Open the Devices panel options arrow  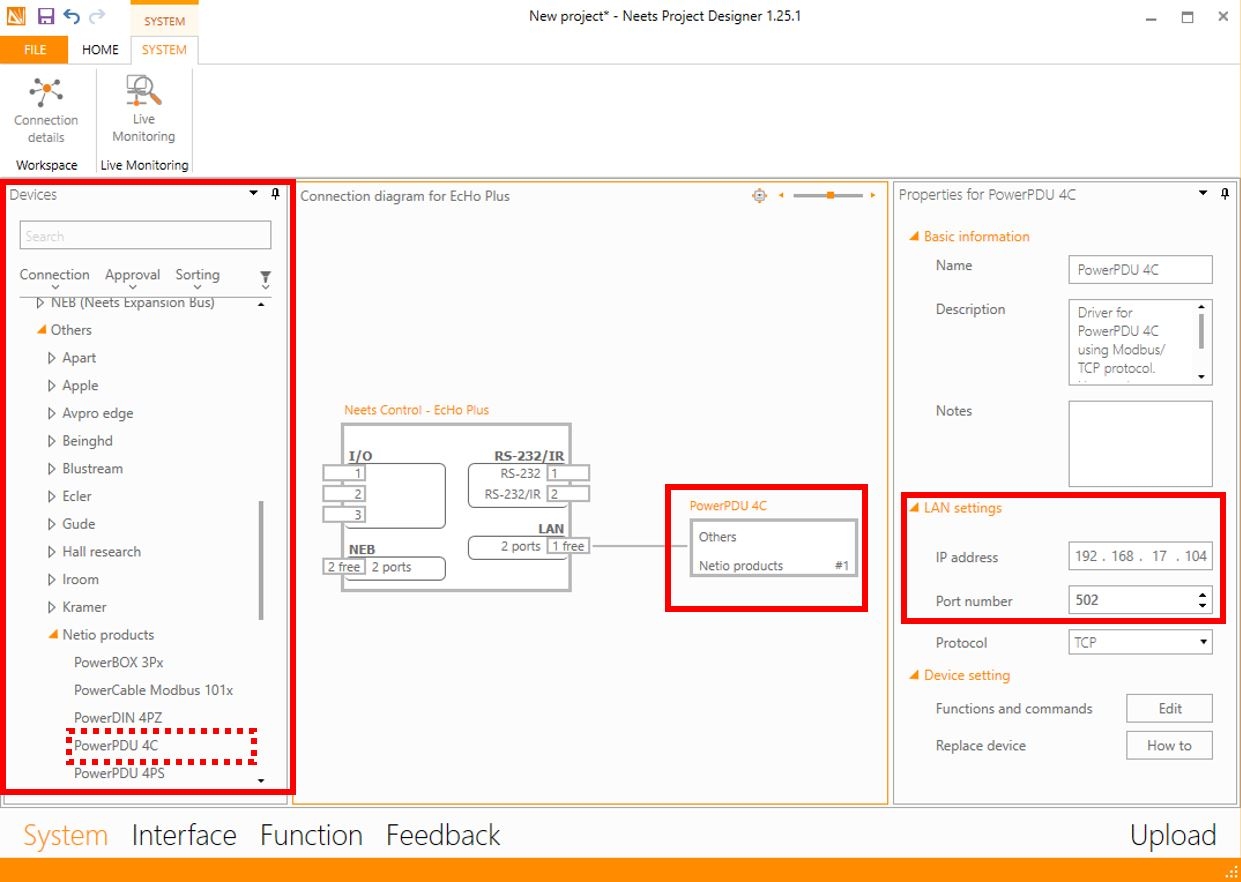point(254,194)
